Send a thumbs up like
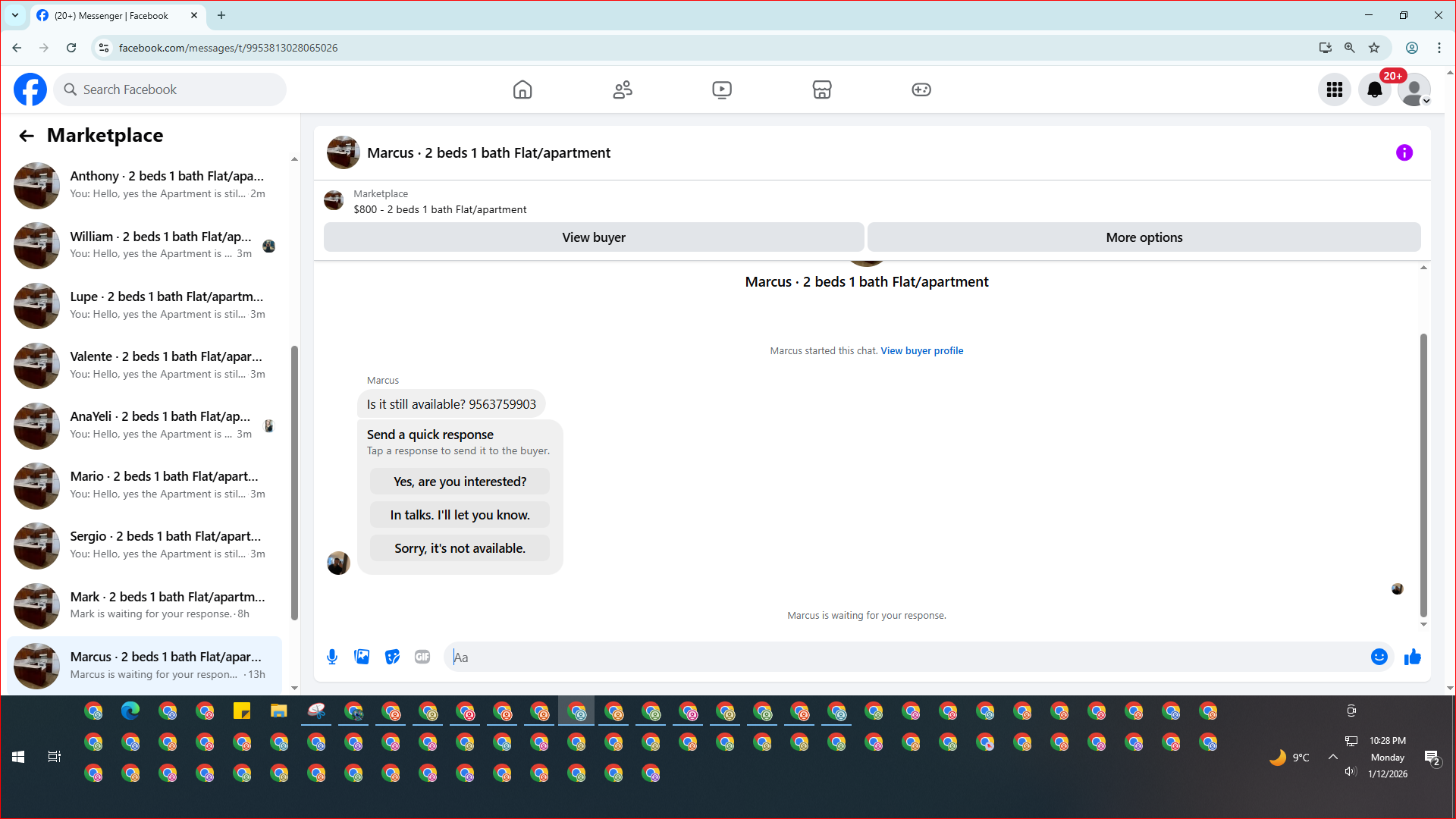The width and height of the screenshot is (1456, 819). coord(1412,657)
